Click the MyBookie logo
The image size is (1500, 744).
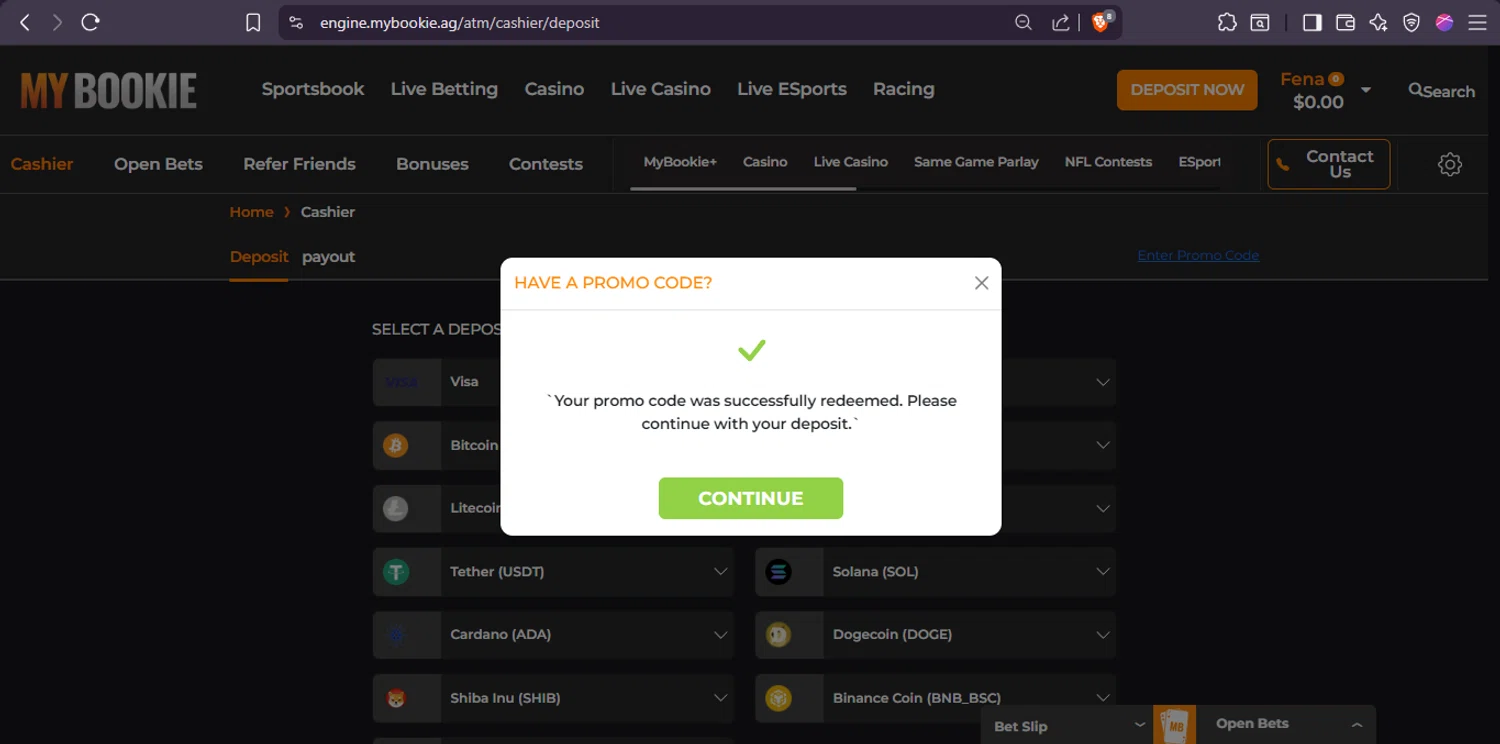tap(108, 91)
